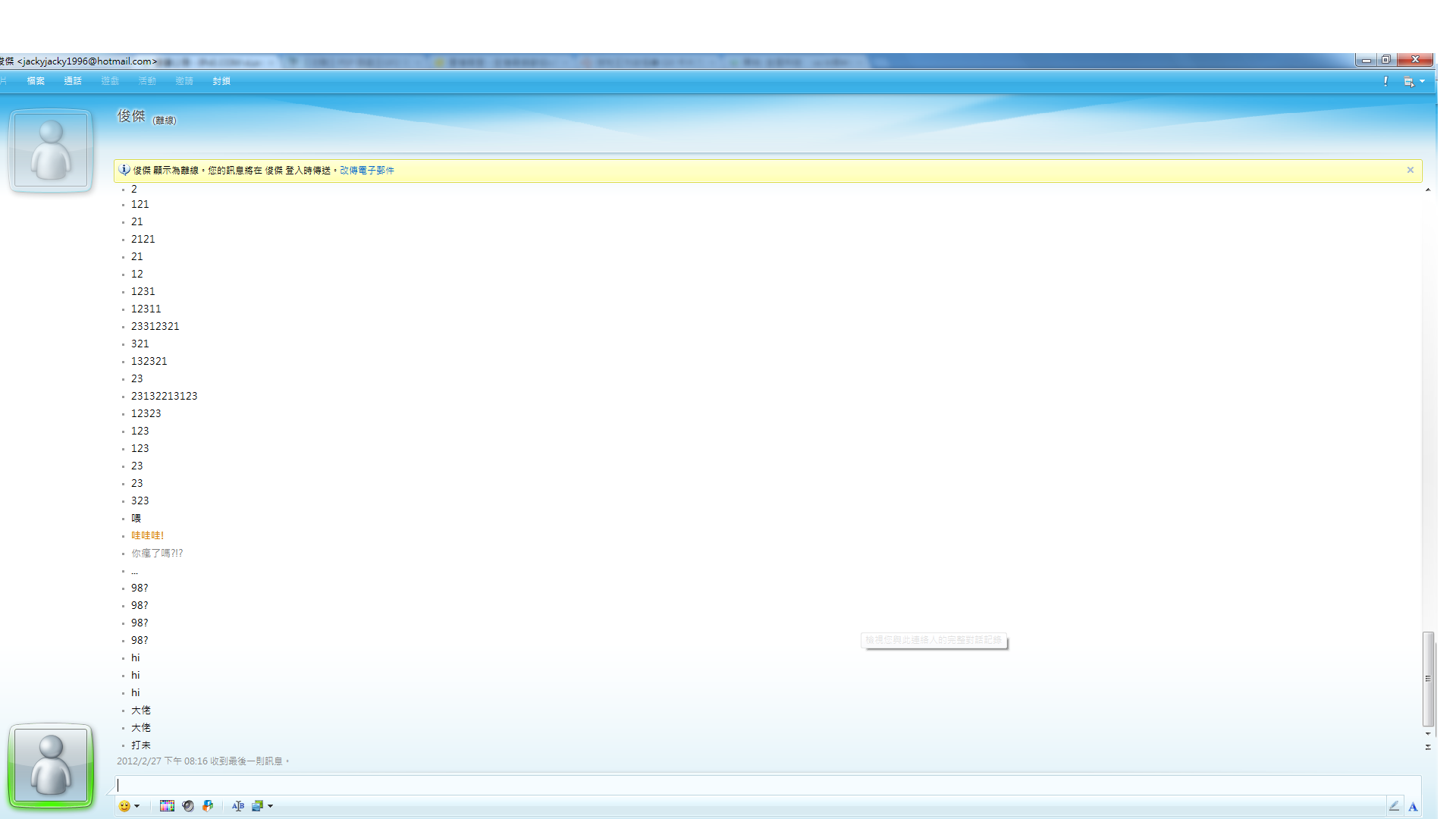Select the letter A text input icon
Image resolution: width=1456 pixels, height=819 pixels.
(1413, 807)
